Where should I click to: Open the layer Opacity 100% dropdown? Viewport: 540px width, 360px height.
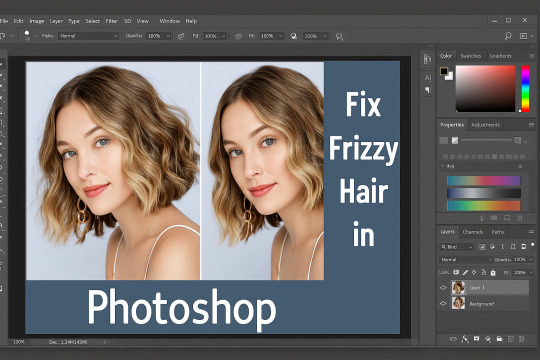522,259
